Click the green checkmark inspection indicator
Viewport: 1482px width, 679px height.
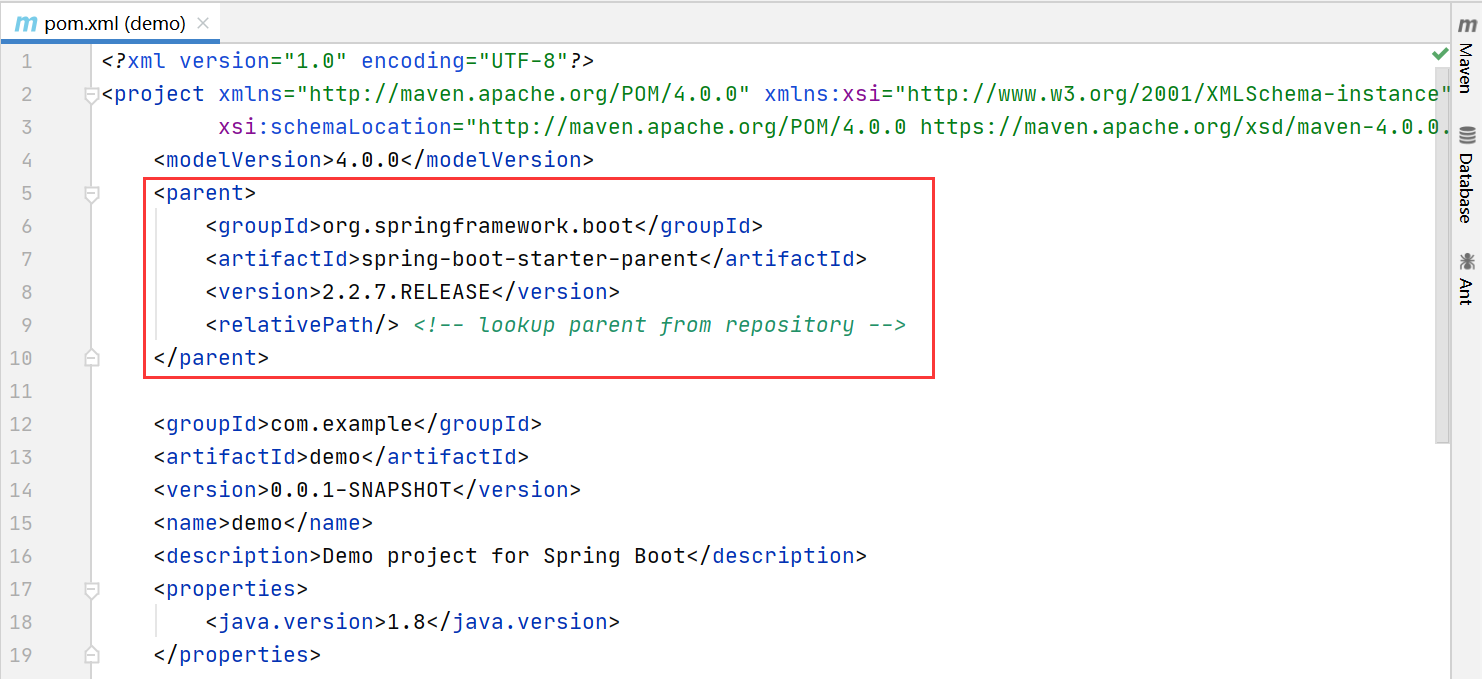pyautogui.click(x=1440, y=53)
